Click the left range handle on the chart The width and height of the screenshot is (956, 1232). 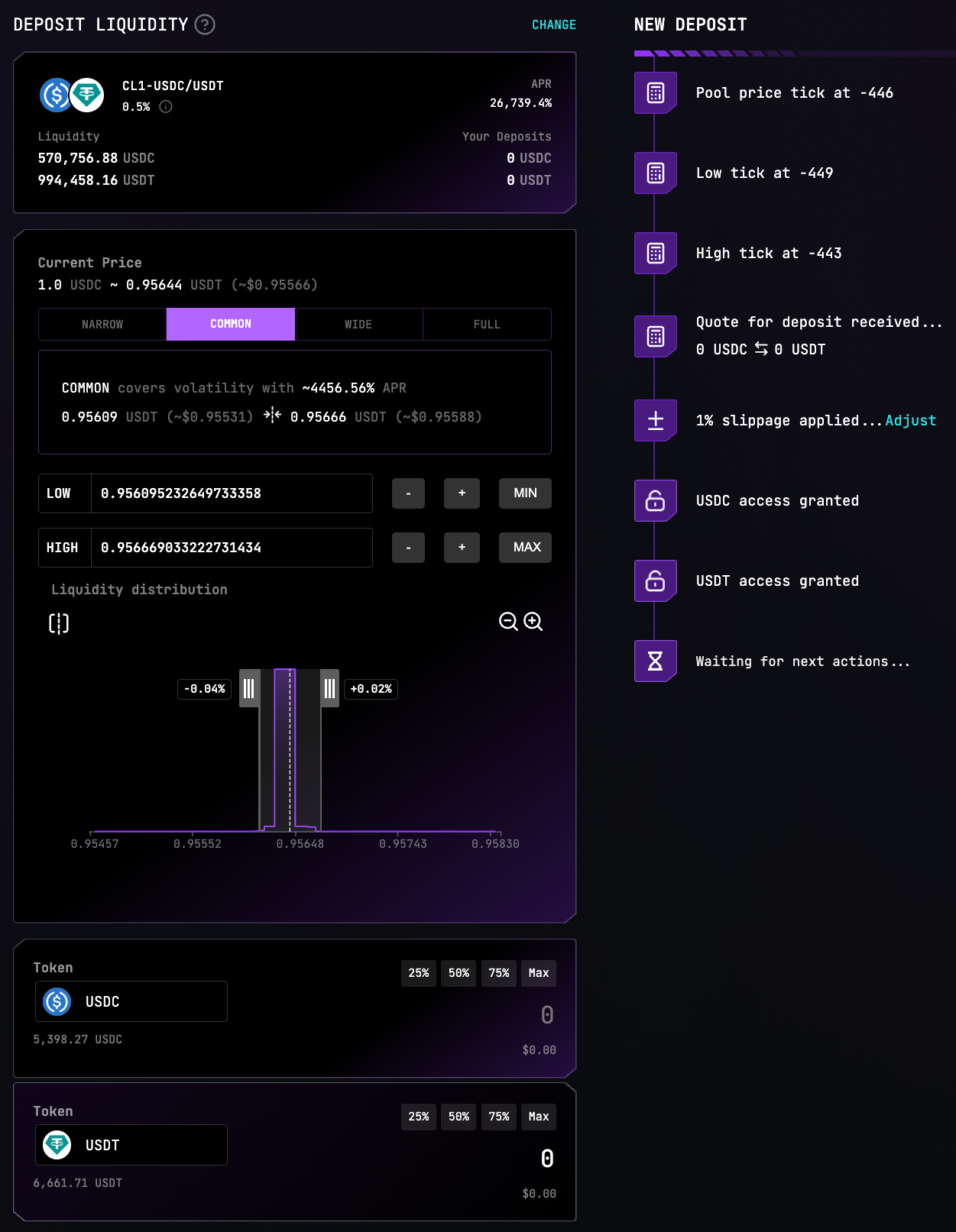[249, 688]
